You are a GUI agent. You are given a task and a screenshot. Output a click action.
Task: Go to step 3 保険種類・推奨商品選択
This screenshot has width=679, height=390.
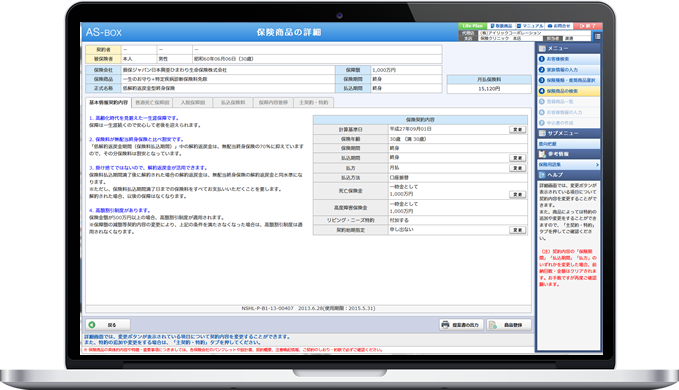click(x=569, y=80)
